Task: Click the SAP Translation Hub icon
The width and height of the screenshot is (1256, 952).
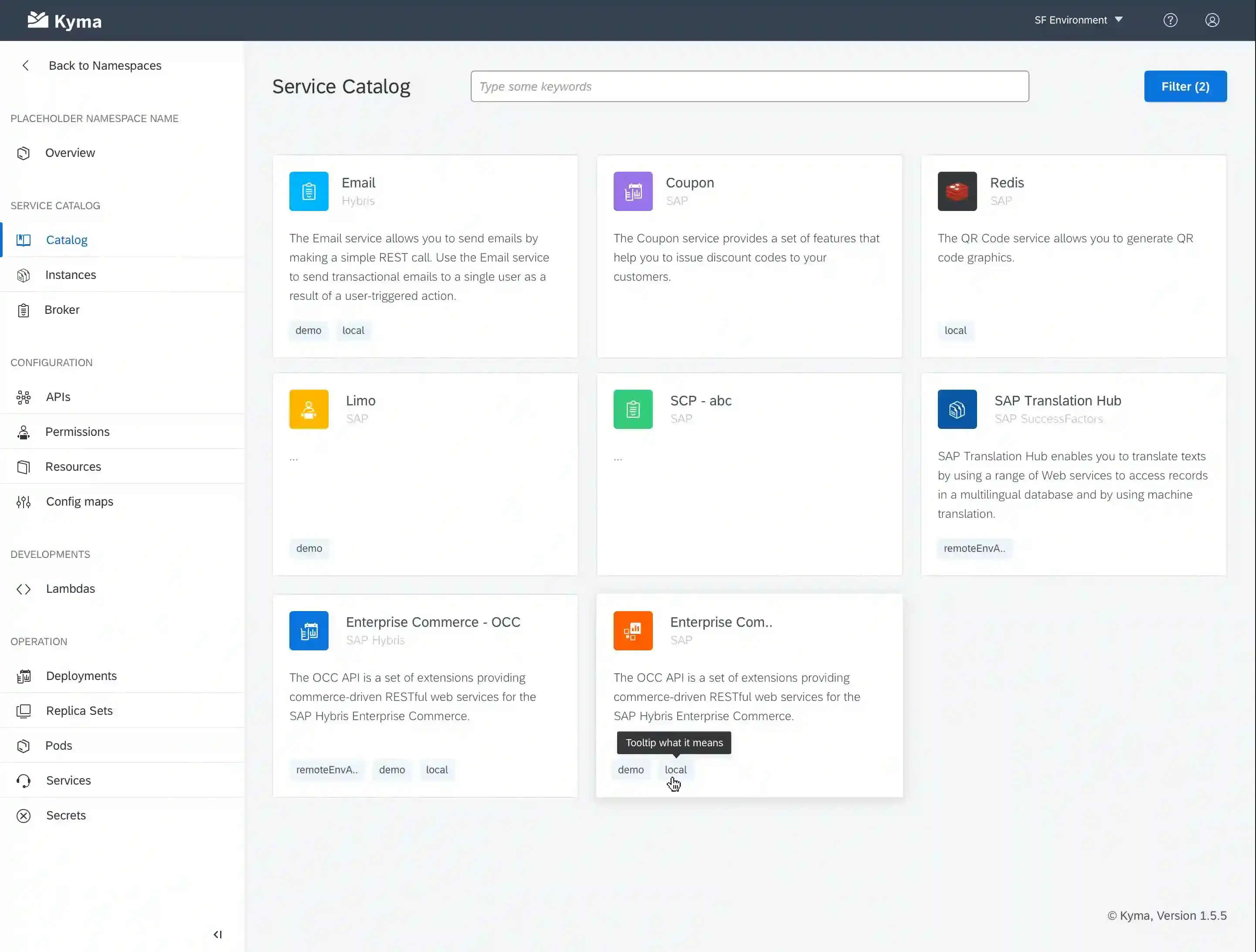Action: [957, 409]
